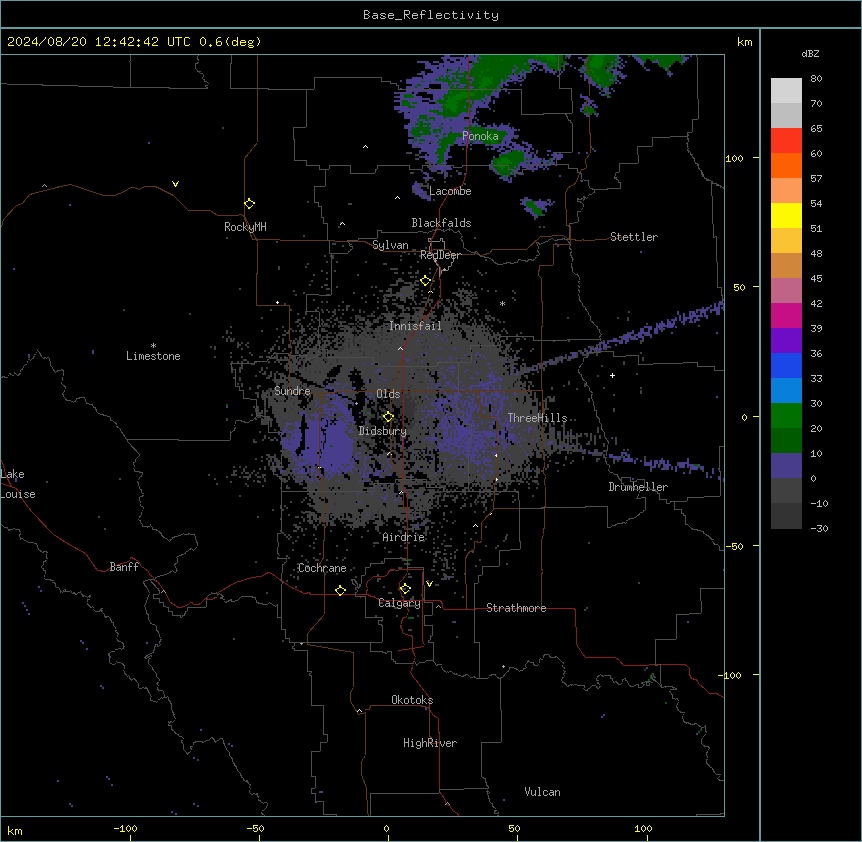
Task: Click the legend value 57
Action: pyautogui.click(x=816, y=178)
